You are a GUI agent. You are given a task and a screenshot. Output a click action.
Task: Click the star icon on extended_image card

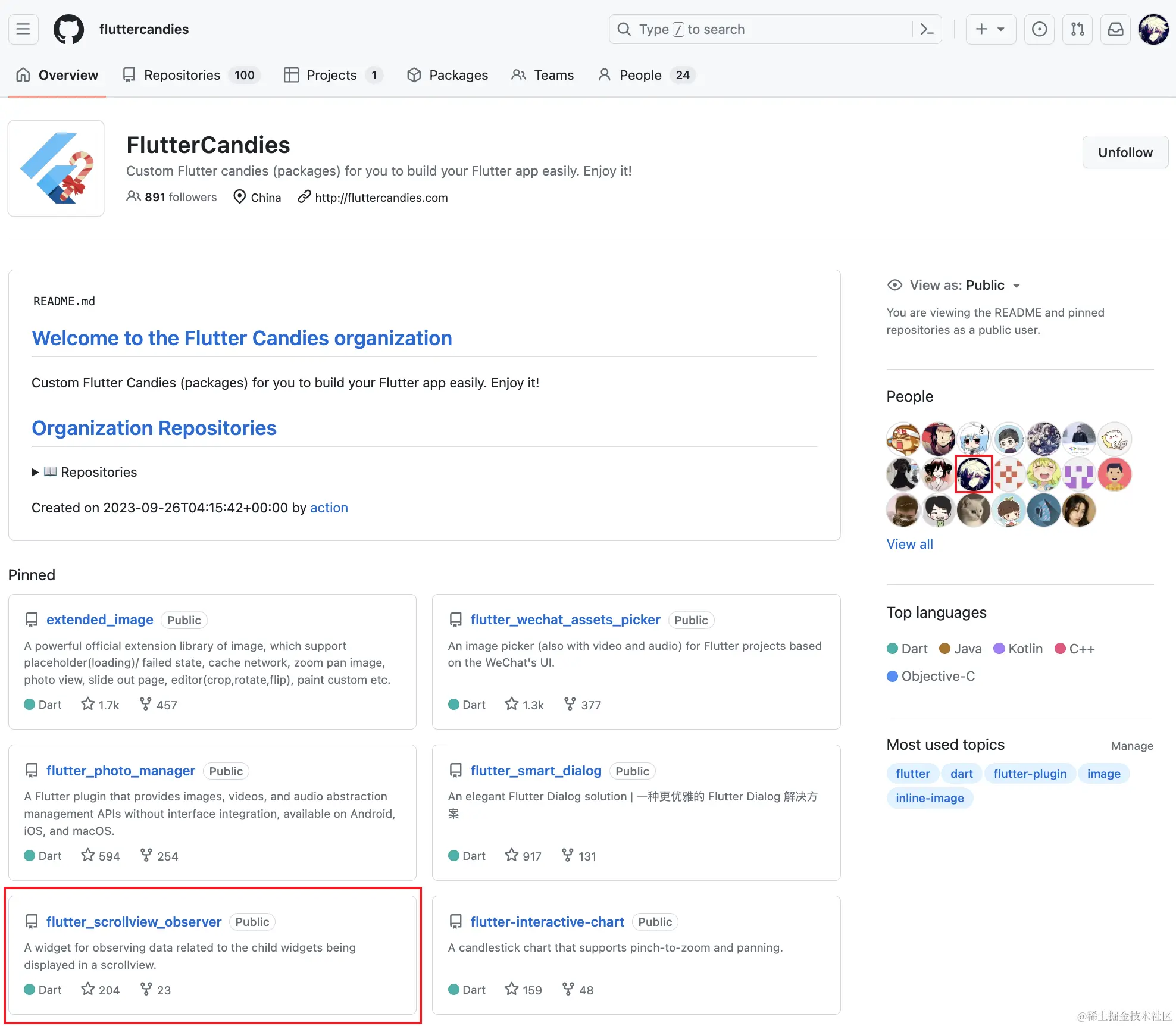[x=88, y=704]
